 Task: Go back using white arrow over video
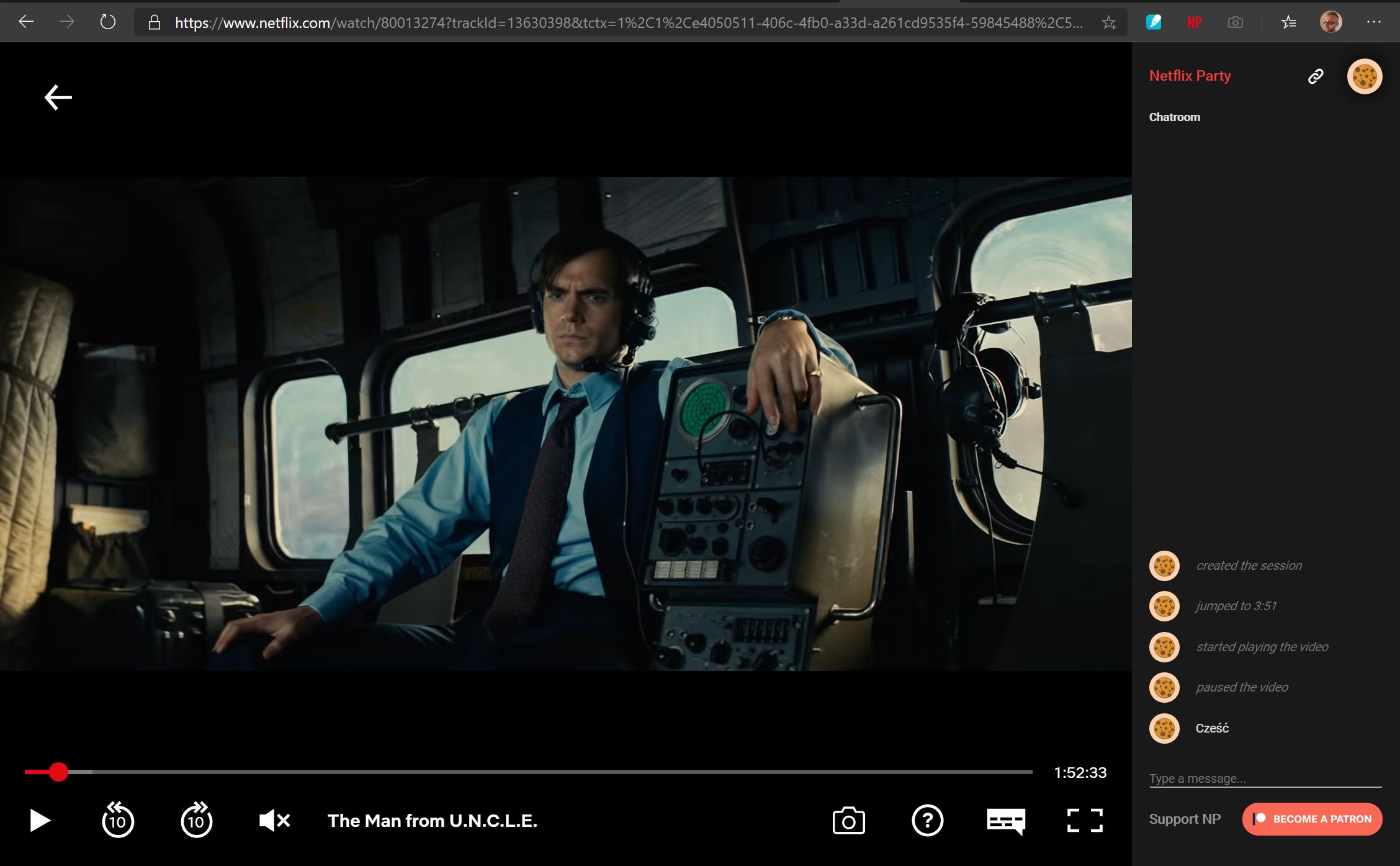[58, 97]
